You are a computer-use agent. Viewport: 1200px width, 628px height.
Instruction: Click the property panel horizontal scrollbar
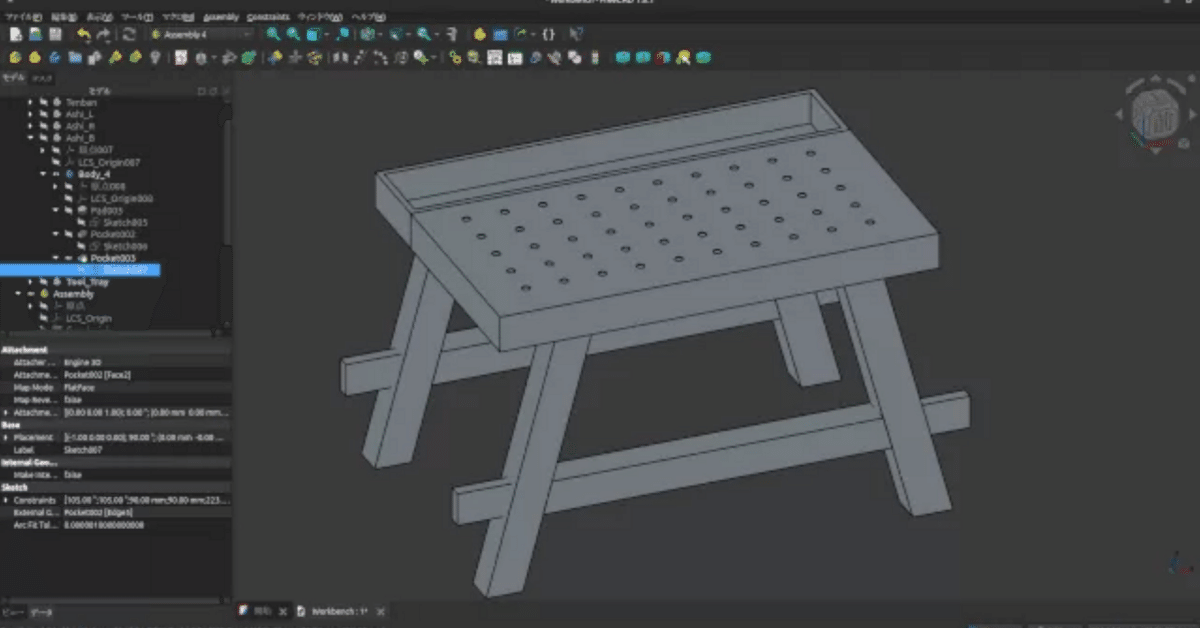point(115,599)
